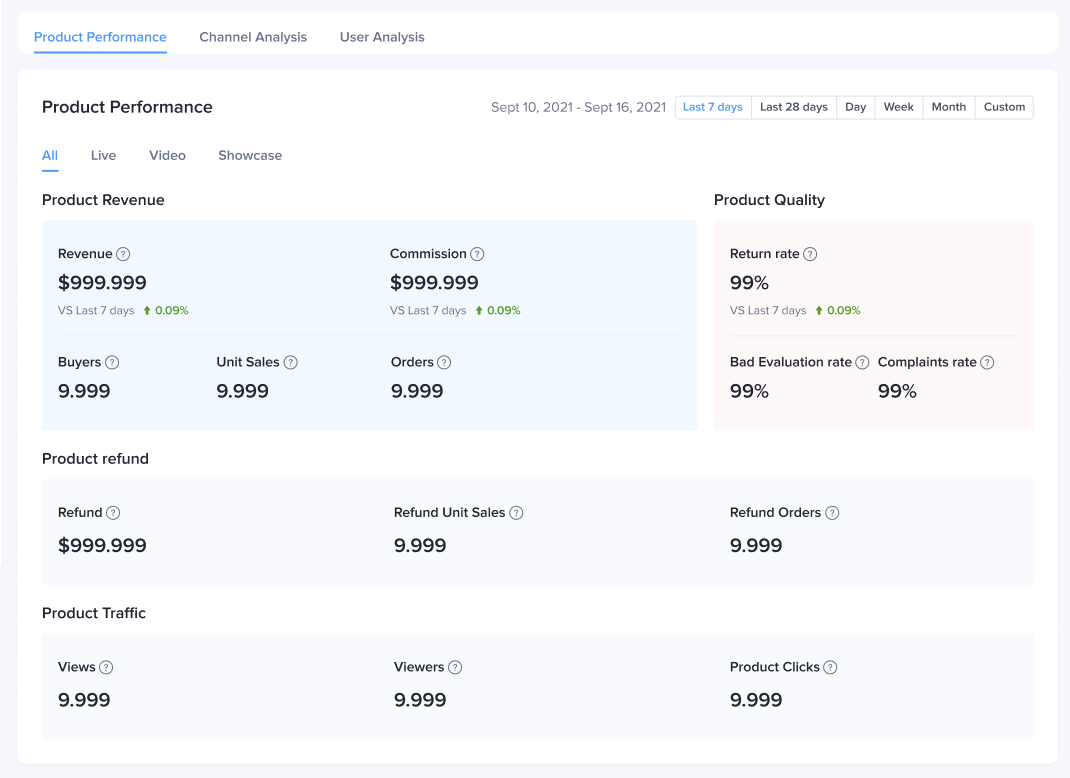Click the Buyers question mark icon
This screenshot has width=1070, height=778.
[112, 363]
